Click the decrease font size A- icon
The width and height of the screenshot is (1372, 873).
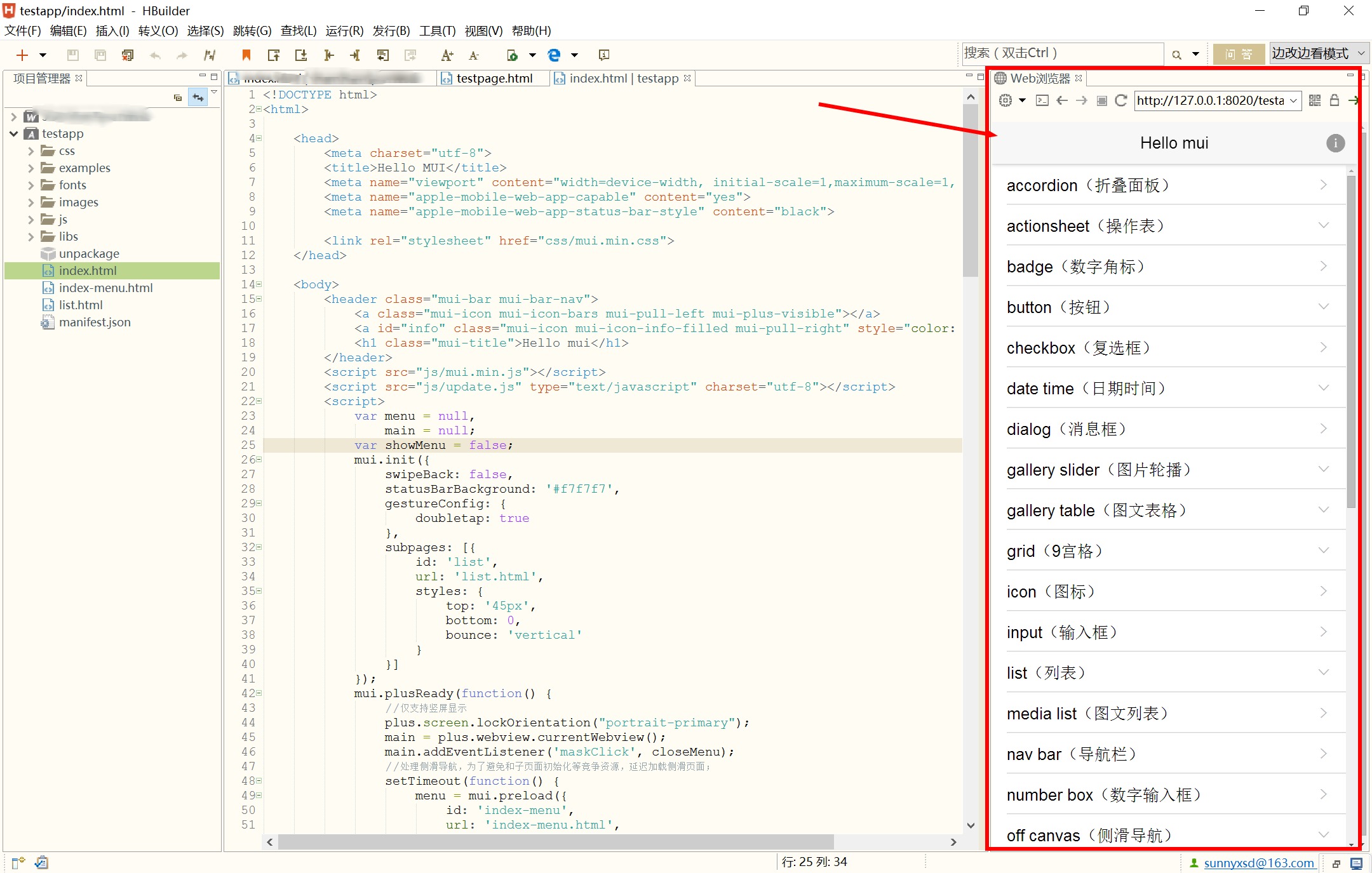tap(474, 55)
